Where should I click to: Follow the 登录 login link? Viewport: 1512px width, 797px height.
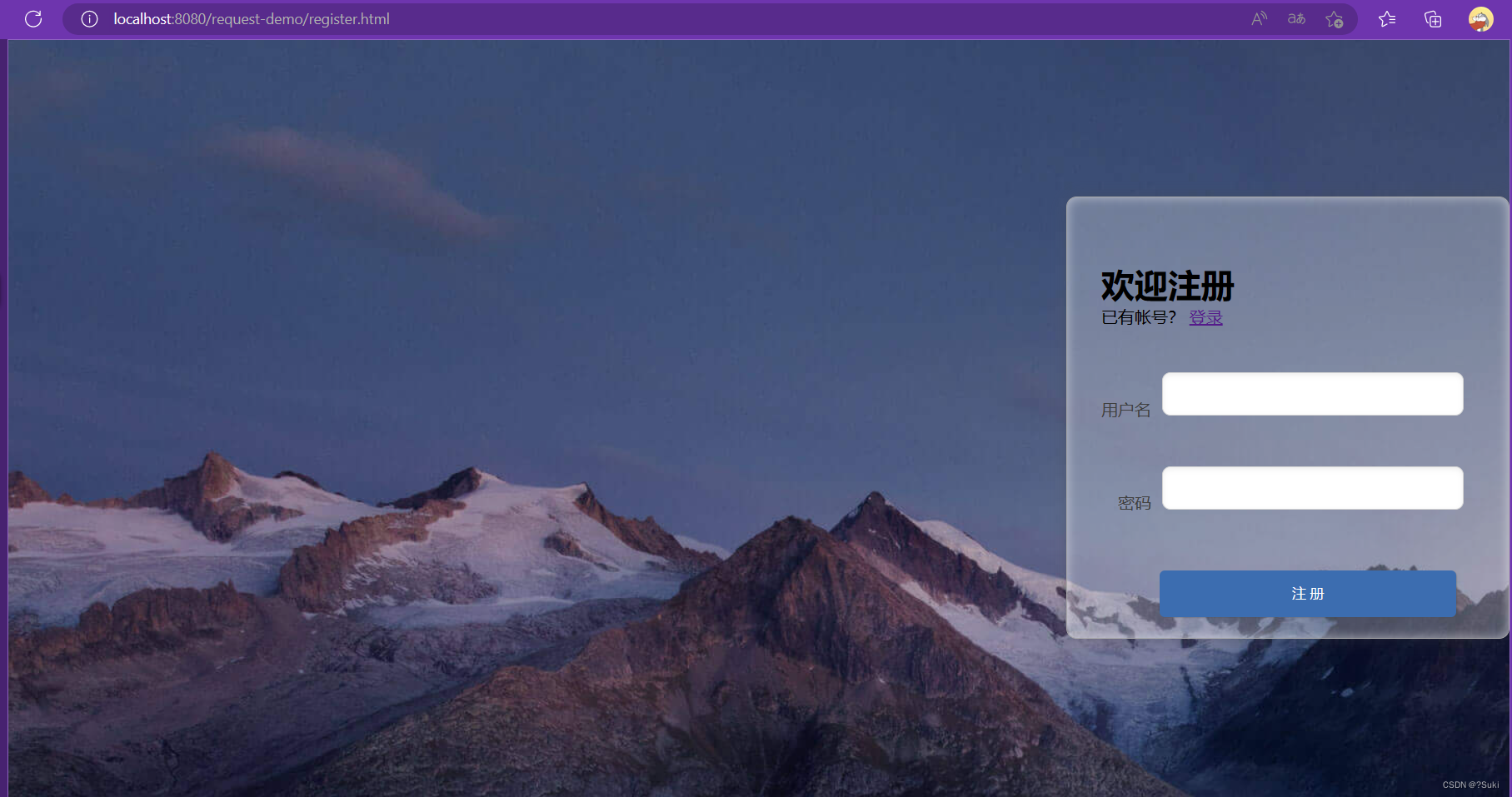pyautogui.click(x=1205, y=317)
